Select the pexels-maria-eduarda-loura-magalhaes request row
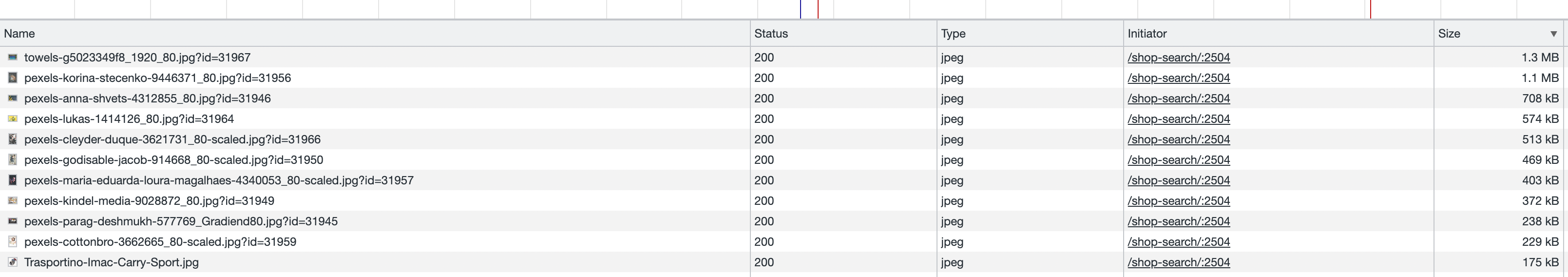 click(x=218, y=180)
